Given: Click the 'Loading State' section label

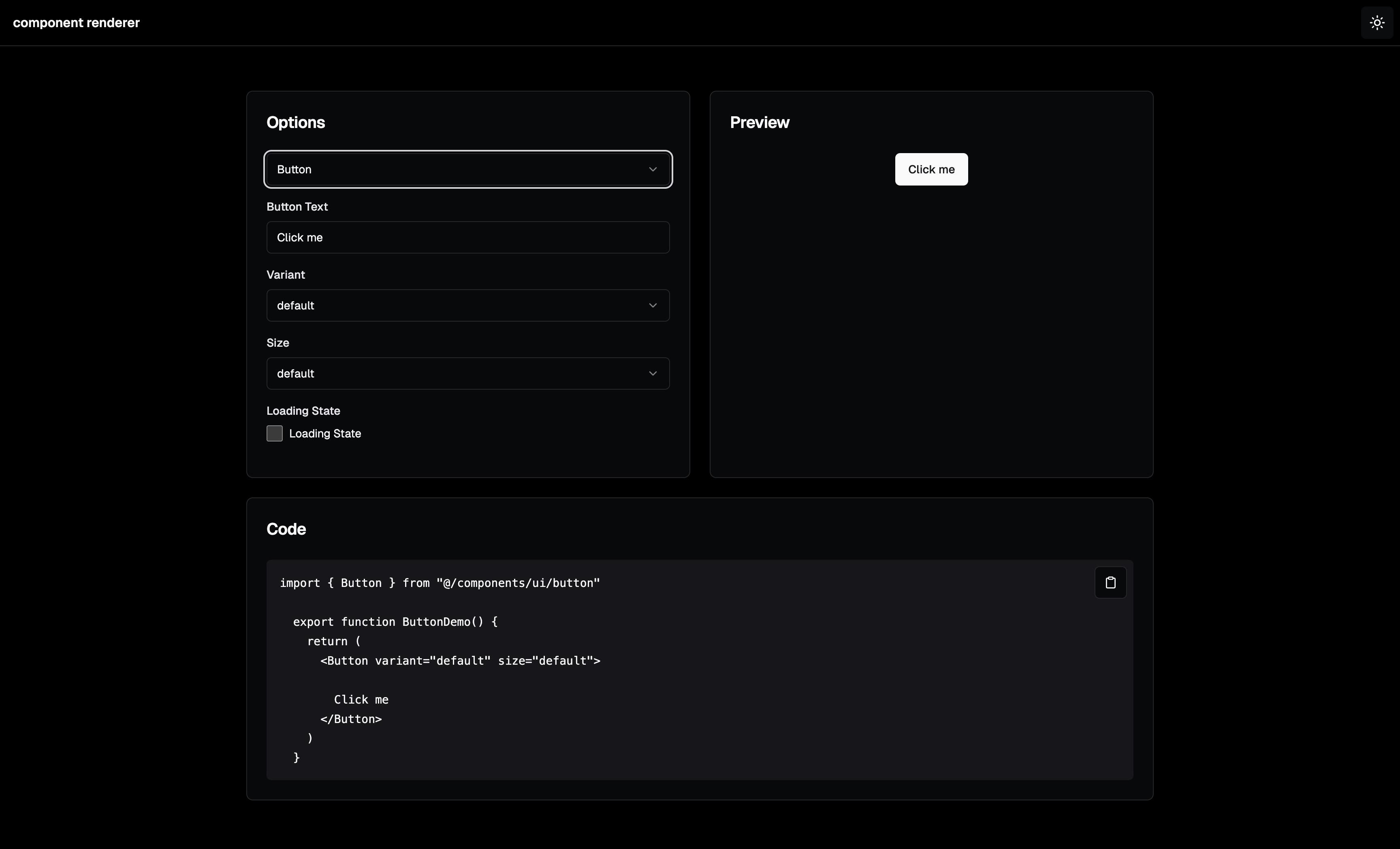Looking at the screenshot, I should (303, 411).
